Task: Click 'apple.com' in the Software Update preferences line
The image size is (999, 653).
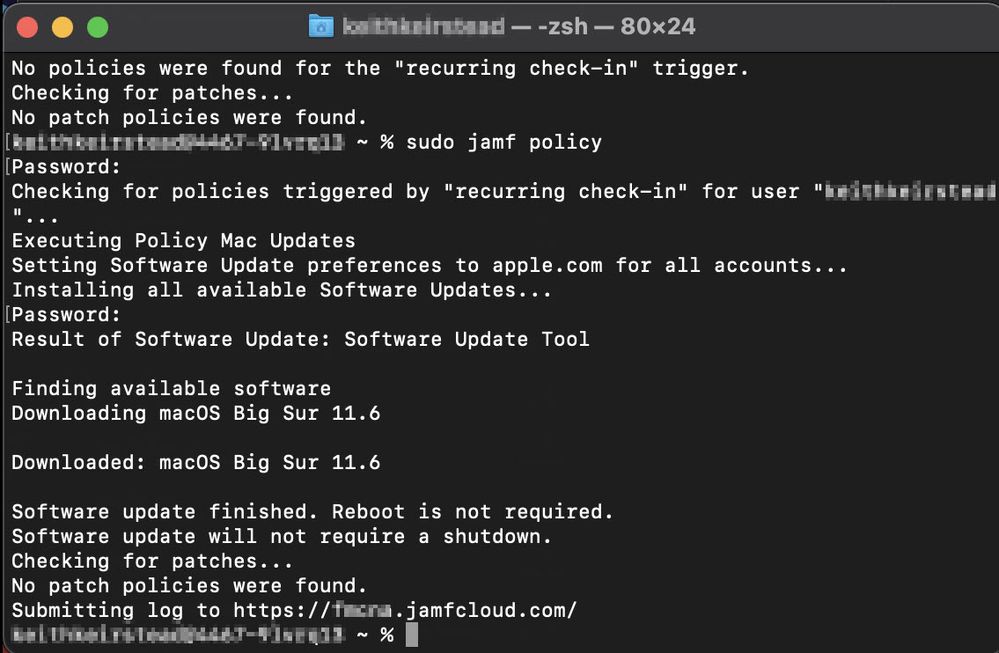Action: [547, 265]
